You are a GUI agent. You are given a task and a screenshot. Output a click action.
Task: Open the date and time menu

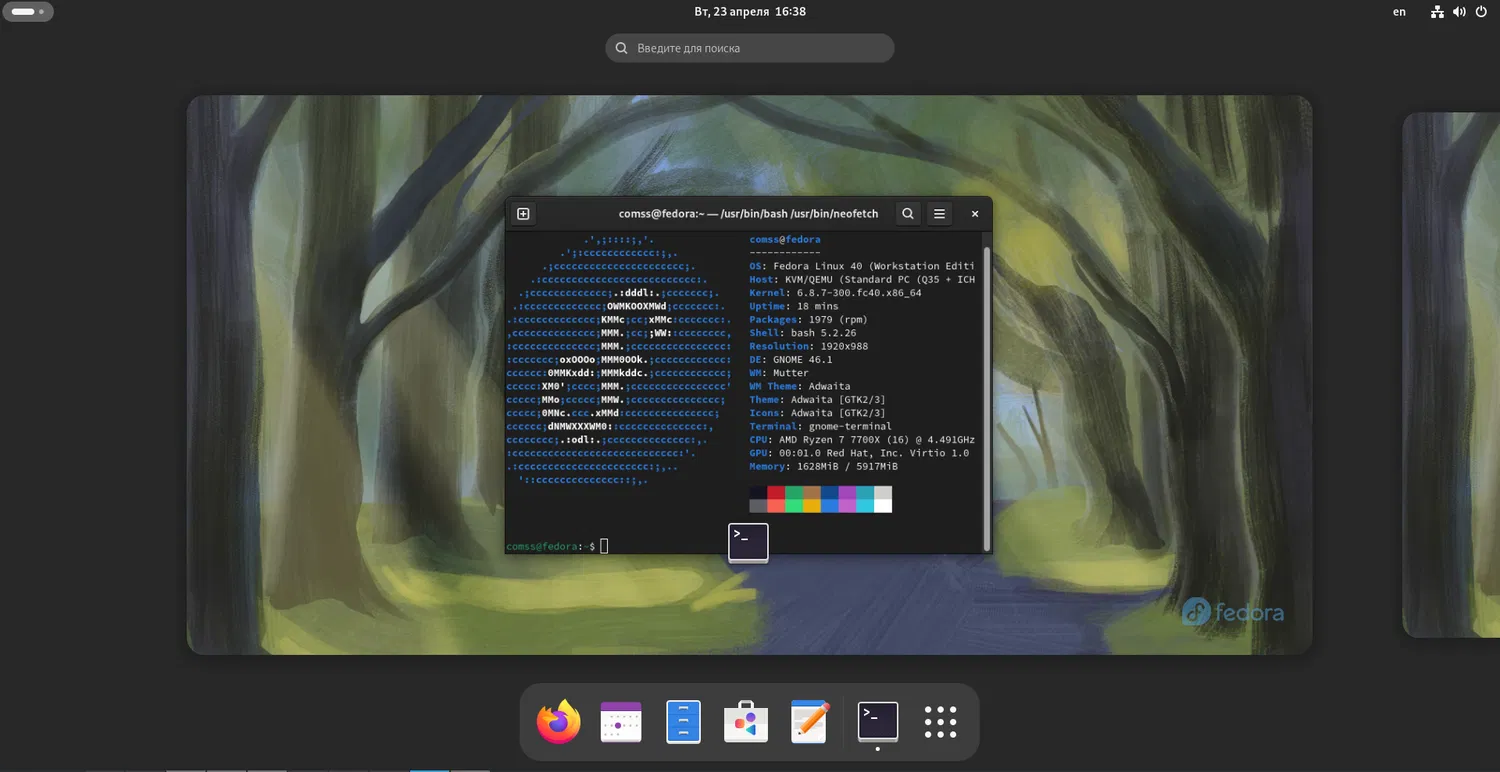point(749,12)
